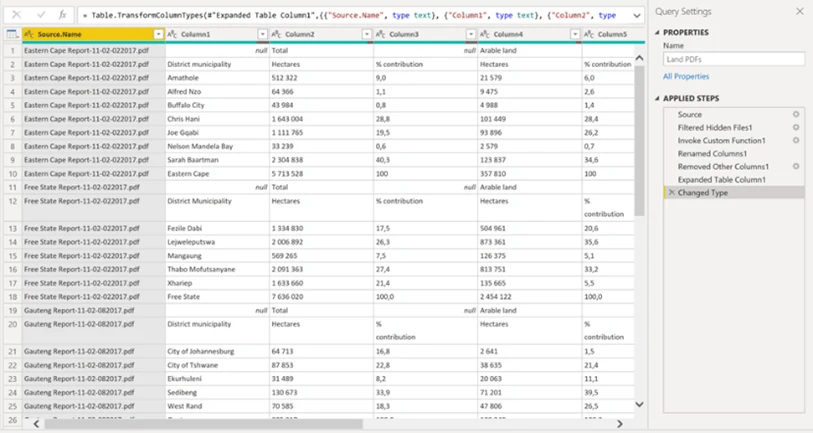Image resolution: width=813 pixels, height=433 pixels.
Task: Edit the query Name field
Action: tap(734, 59)
